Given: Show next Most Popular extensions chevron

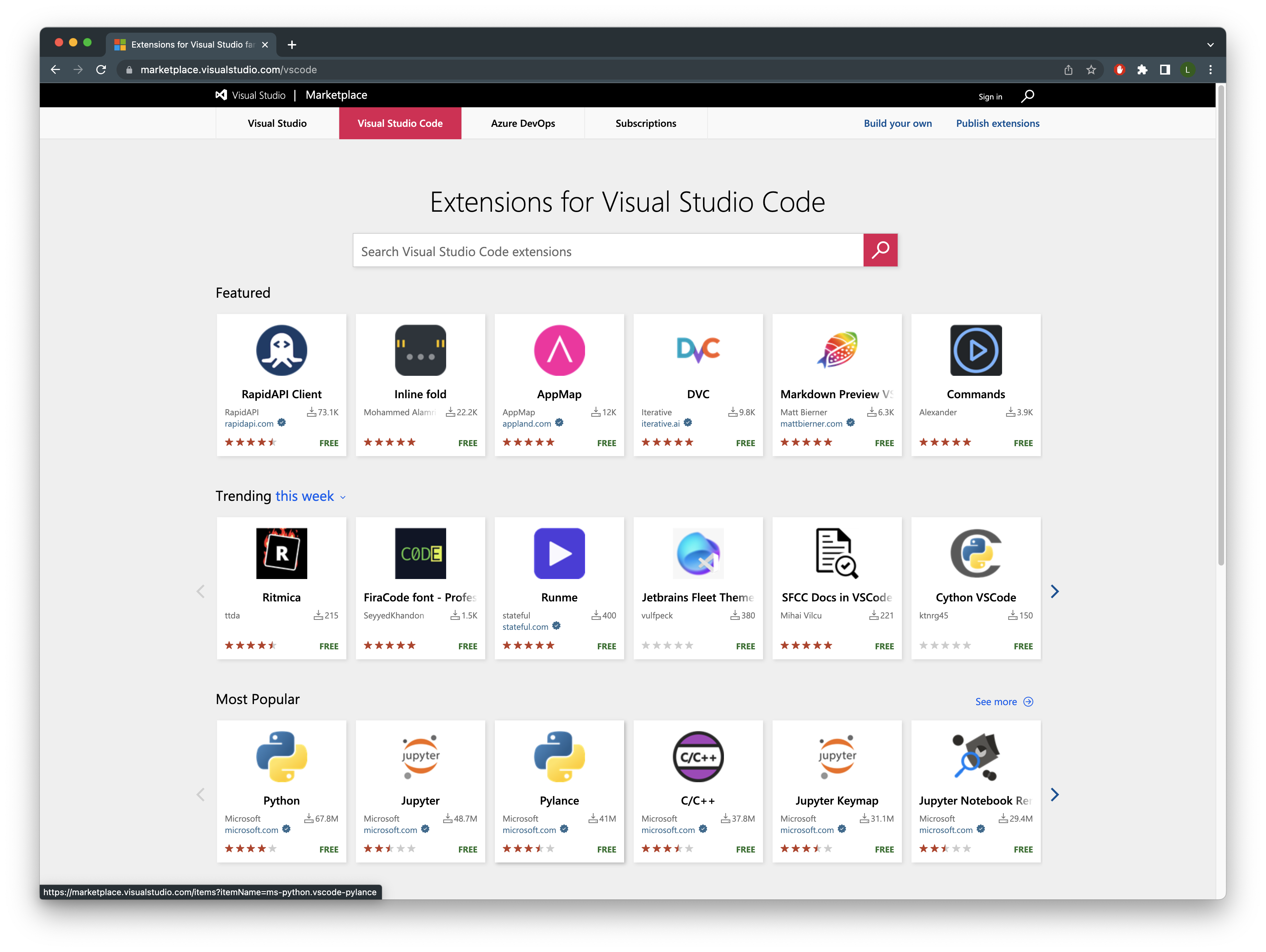Looking at the screenshot, I should [x=1054, y=794].
